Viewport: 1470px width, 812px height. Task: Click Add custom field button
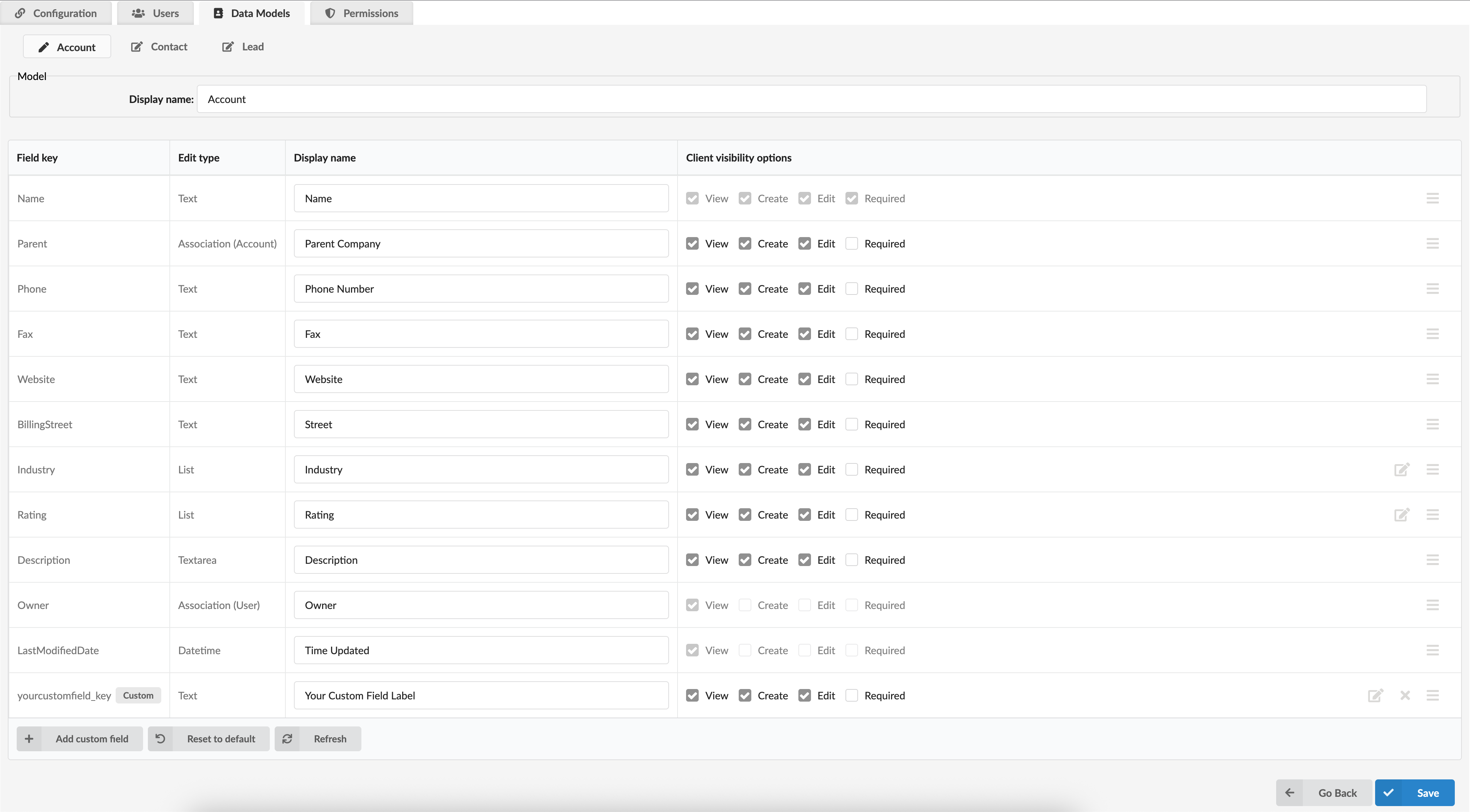tap(80, 738)
